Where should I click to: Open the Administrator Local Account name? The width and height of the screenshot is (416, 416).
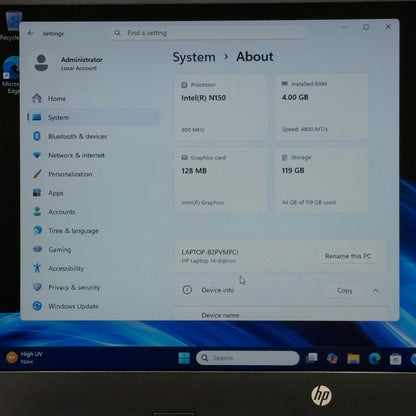tap(82, 63)
